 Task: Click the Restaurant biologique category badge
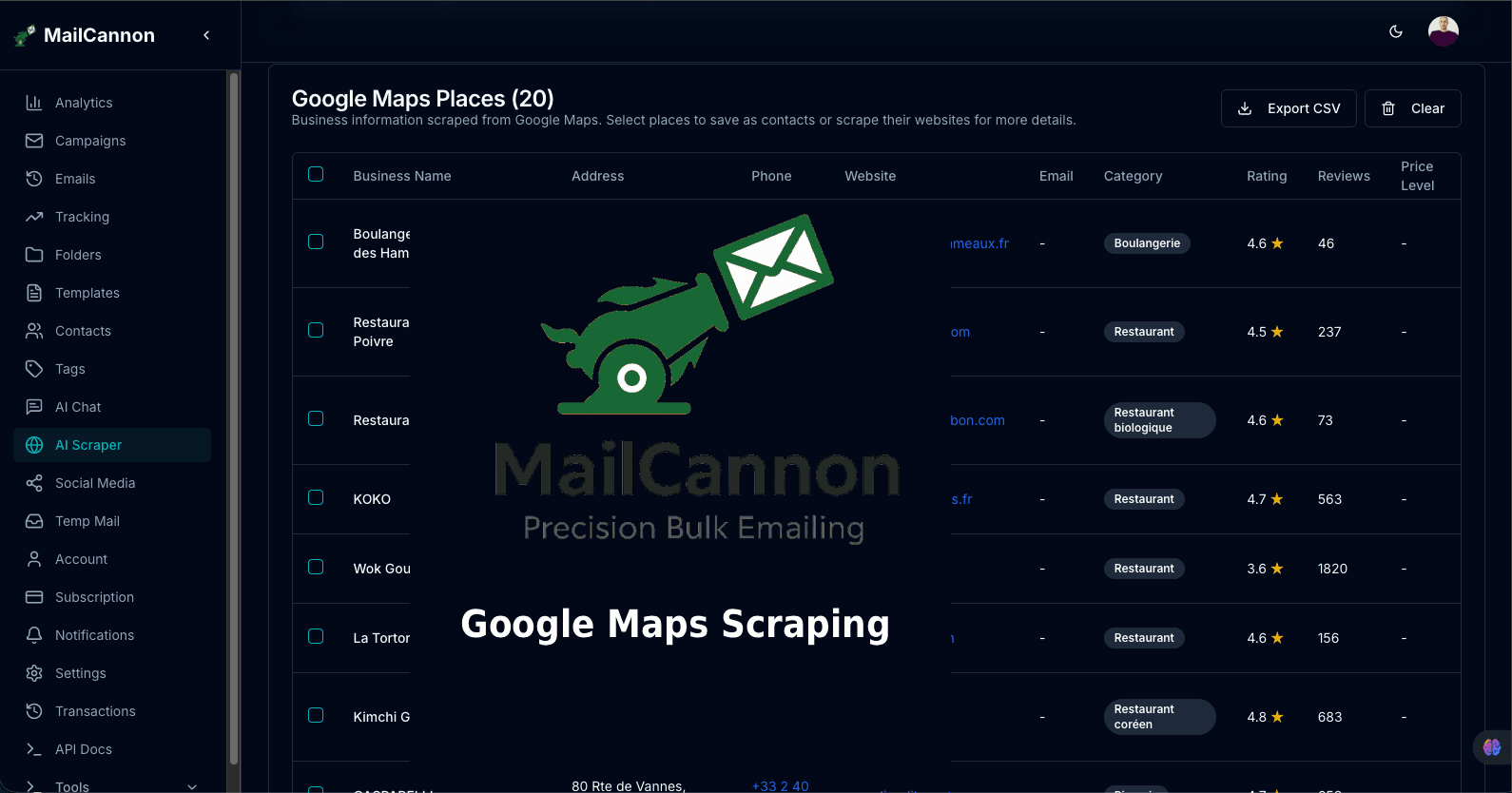click(x=1159, y=420)
